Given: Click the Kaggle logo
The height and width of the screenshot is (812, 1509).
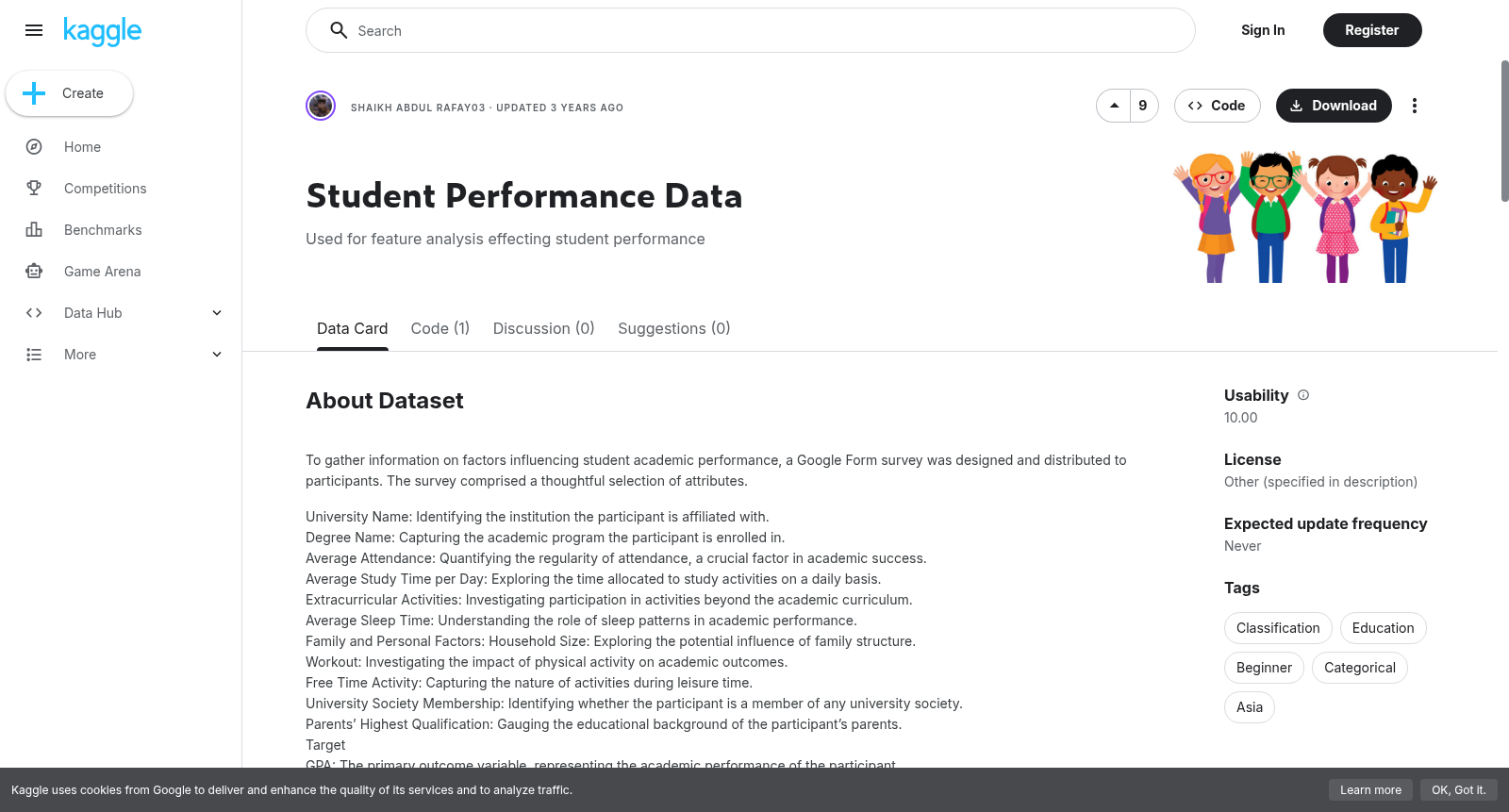Looking at the screenshot, I should coord(102,31).
